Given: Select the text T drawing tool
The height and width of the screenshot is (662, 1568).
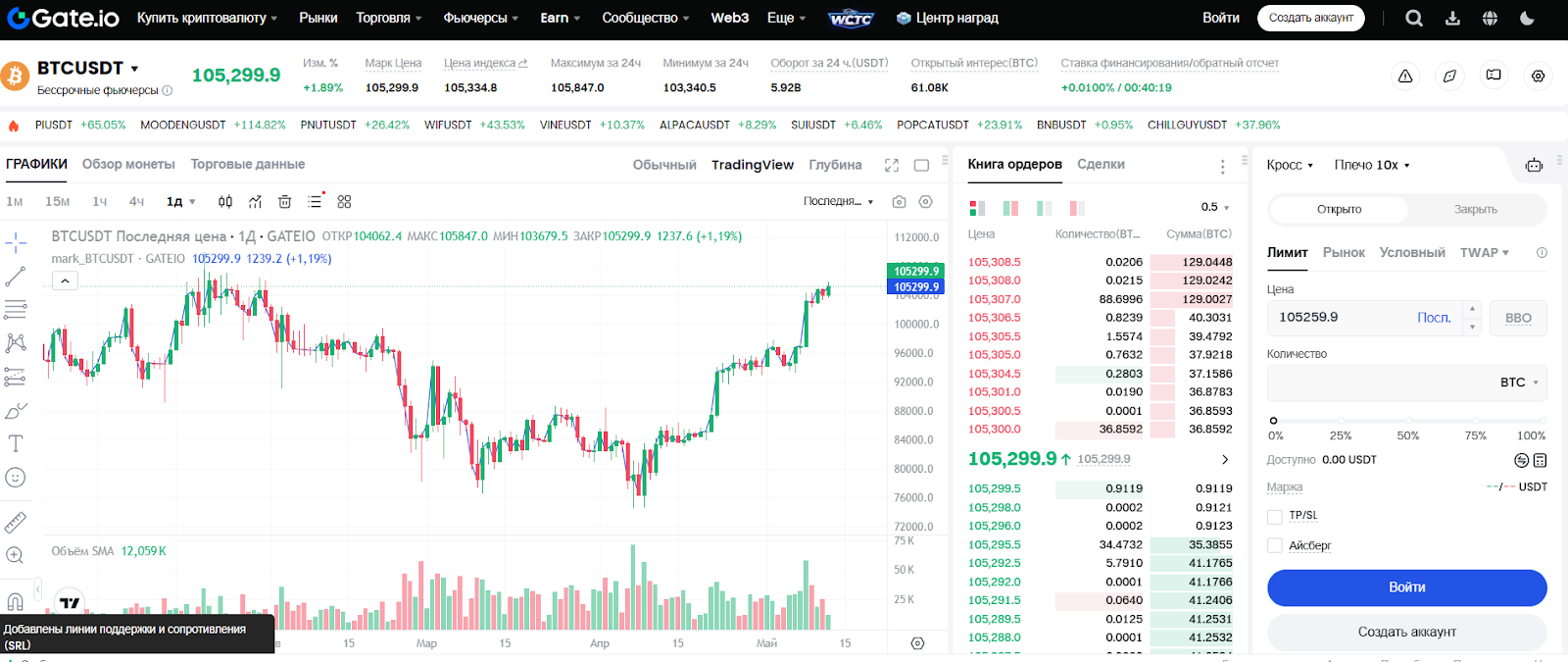Looking at the screenshot, I should click(x=16, y=443).
